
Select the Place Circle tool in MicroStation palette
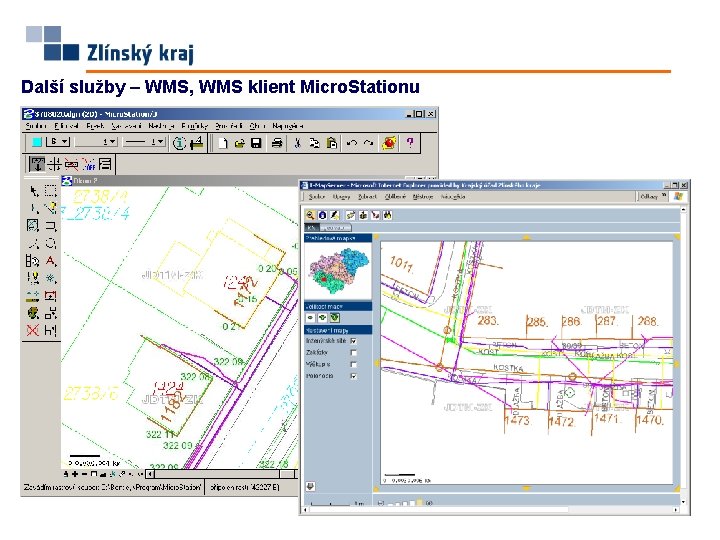pos(51,243)
